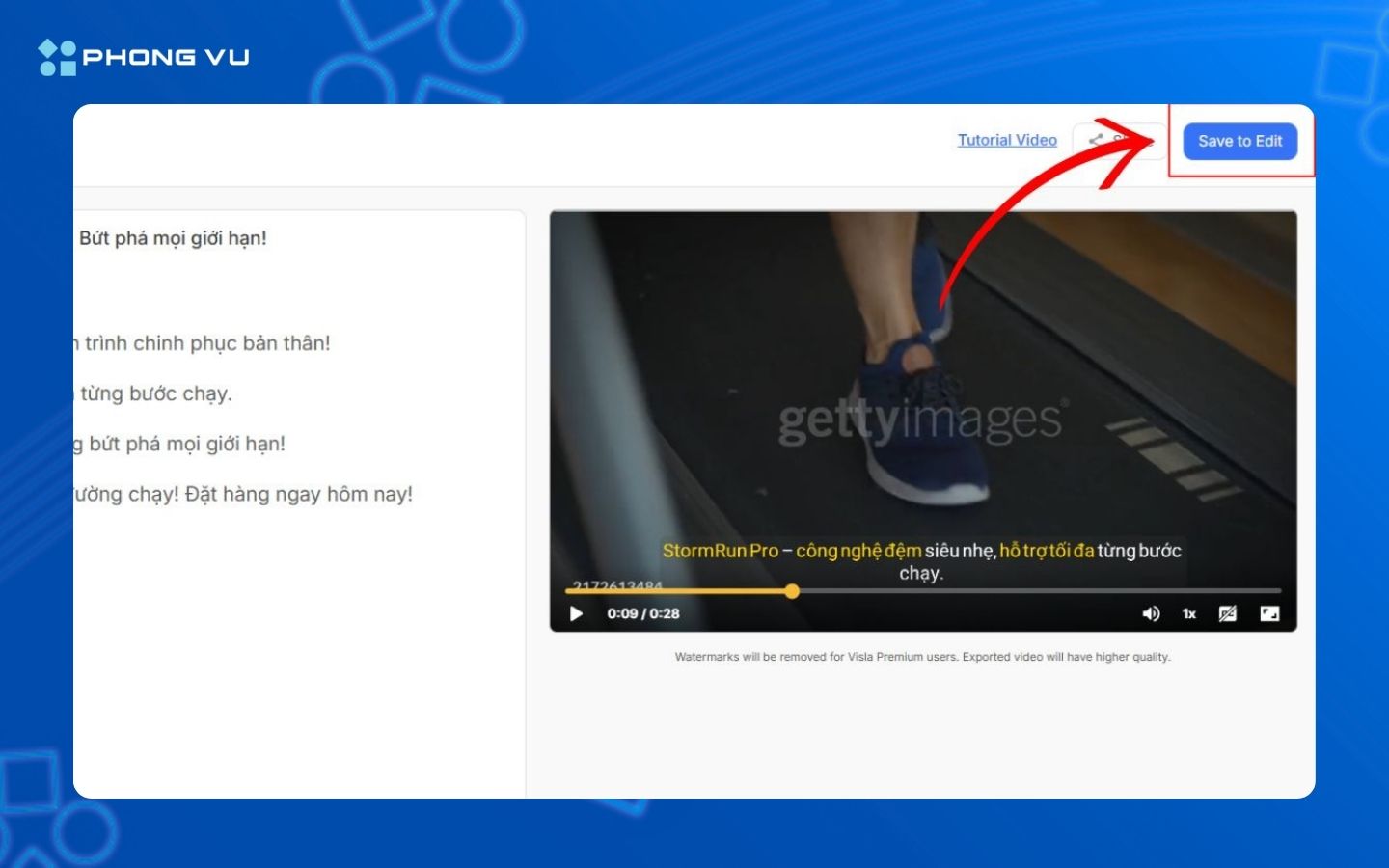Click the Phong Vu logo
Screen dimensions: 1389x868
point(144,57)
